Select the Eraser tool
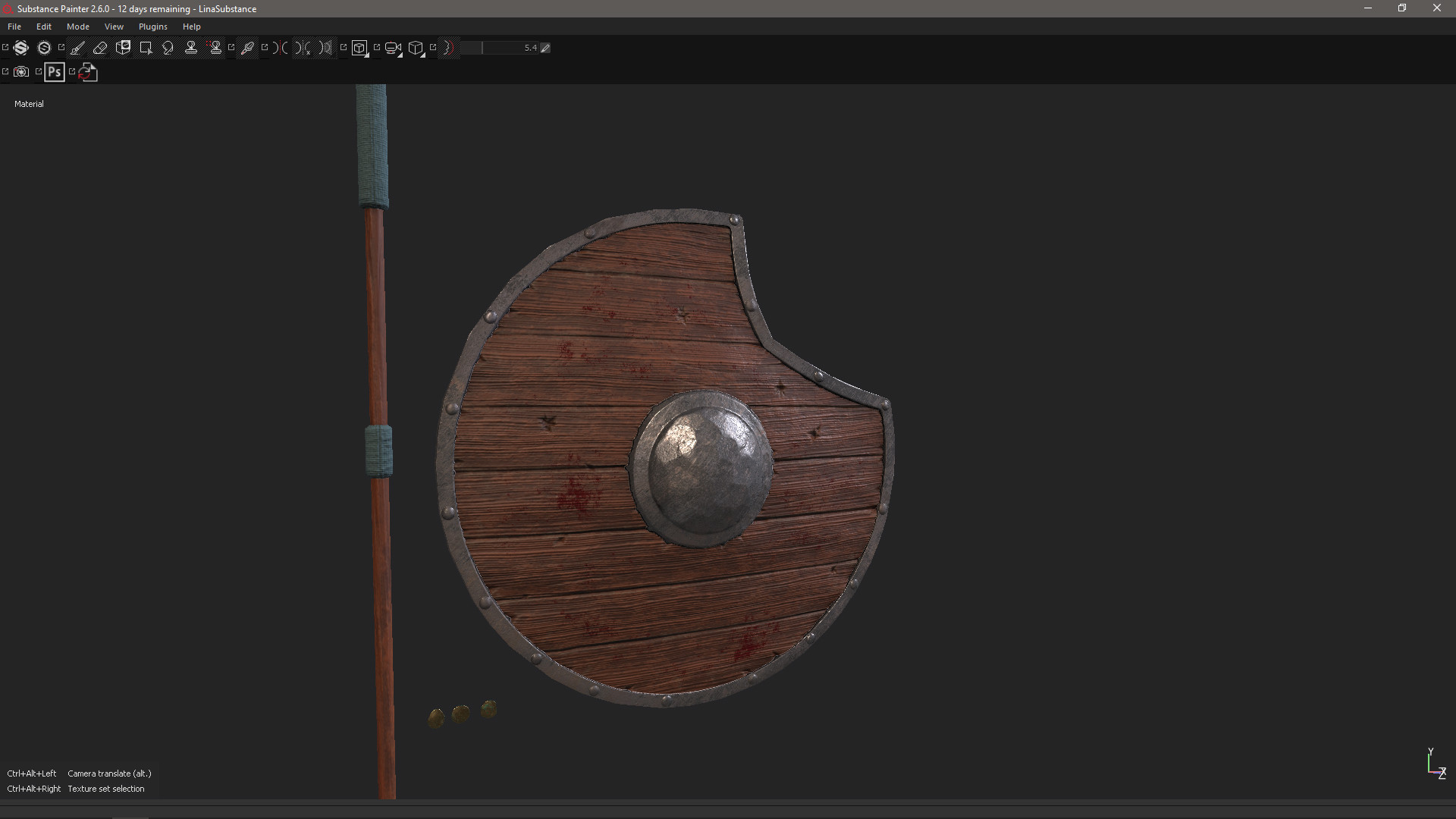 pos(100,48)
